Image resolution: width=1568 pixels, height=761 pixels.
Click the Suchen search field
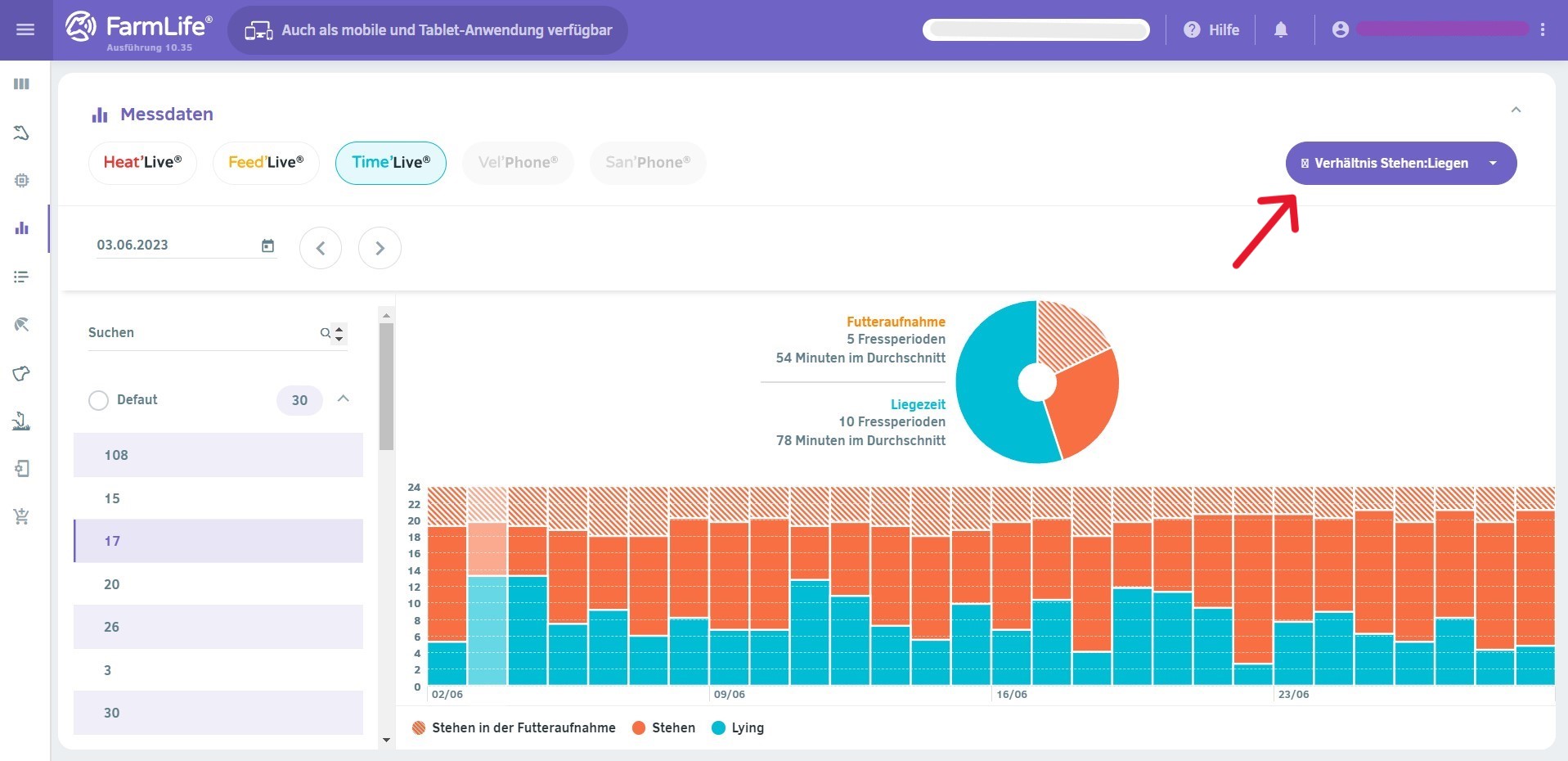click(200, 333)
